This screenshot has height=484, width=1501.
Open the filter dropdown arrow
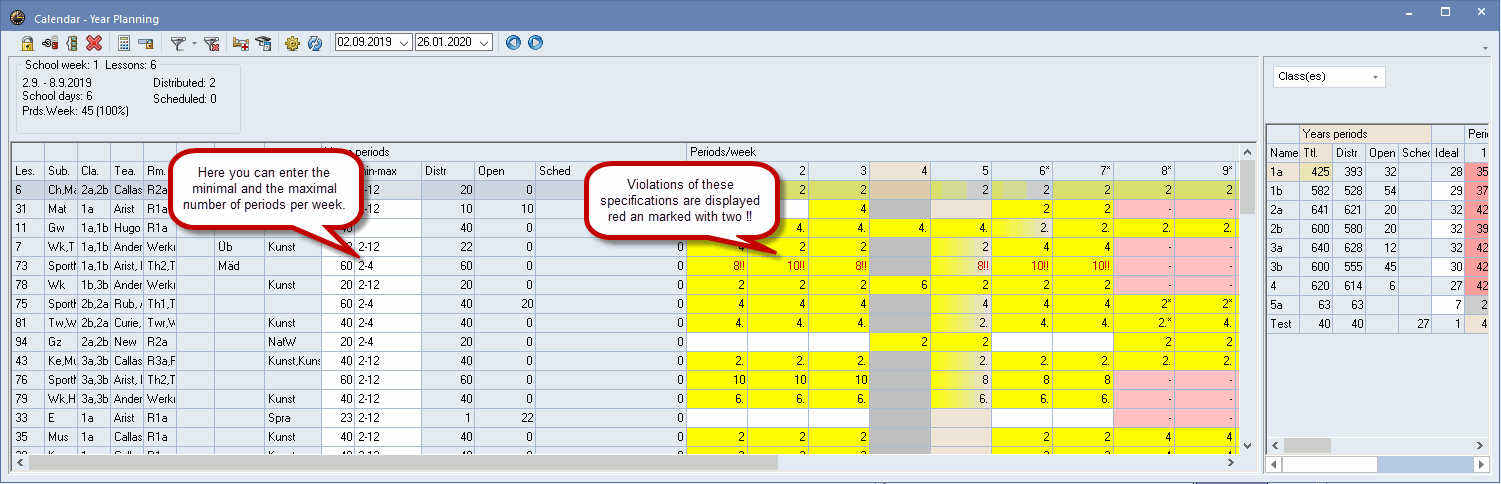point(193,43)
